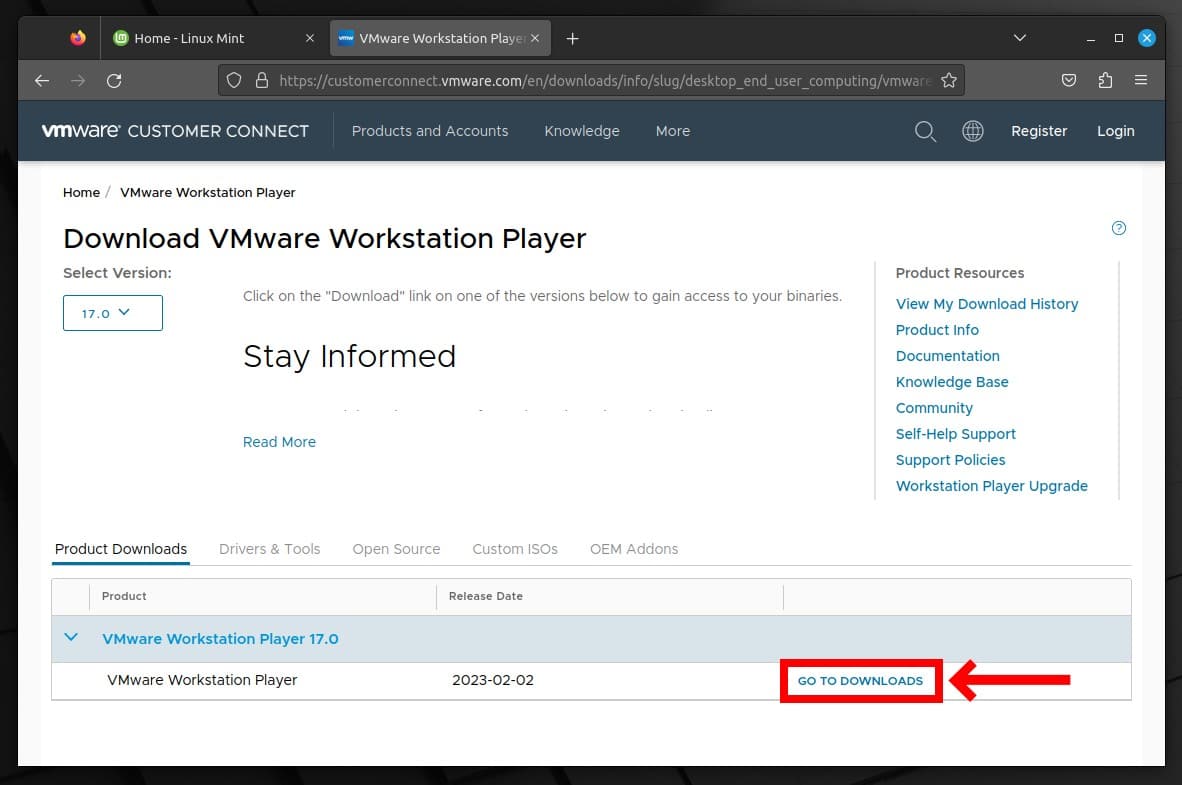
Task: Click the language globe icon
Action: pos(972,131)
